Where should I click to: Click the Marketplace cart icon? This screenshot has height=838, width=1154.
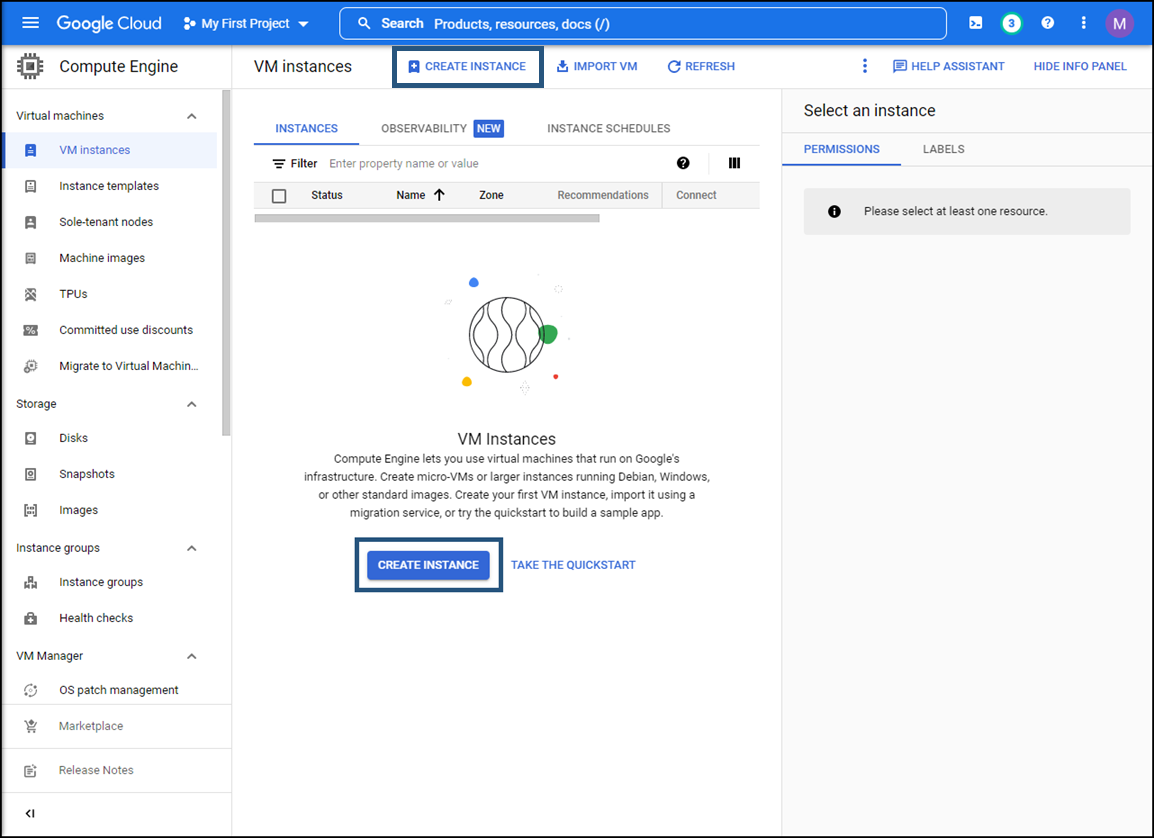coord(30,727)
